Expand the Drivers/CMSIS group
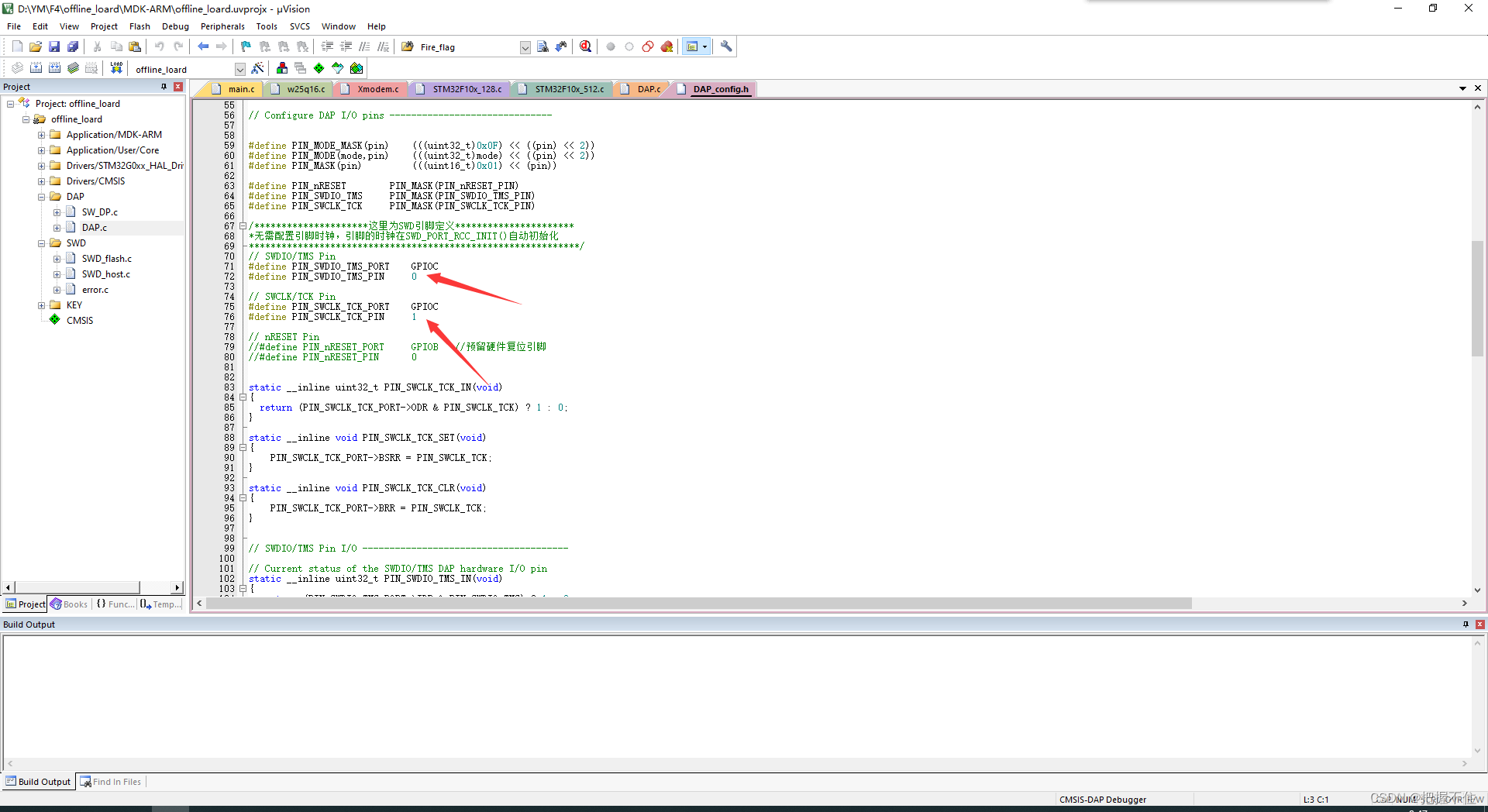 pos(42,181)
